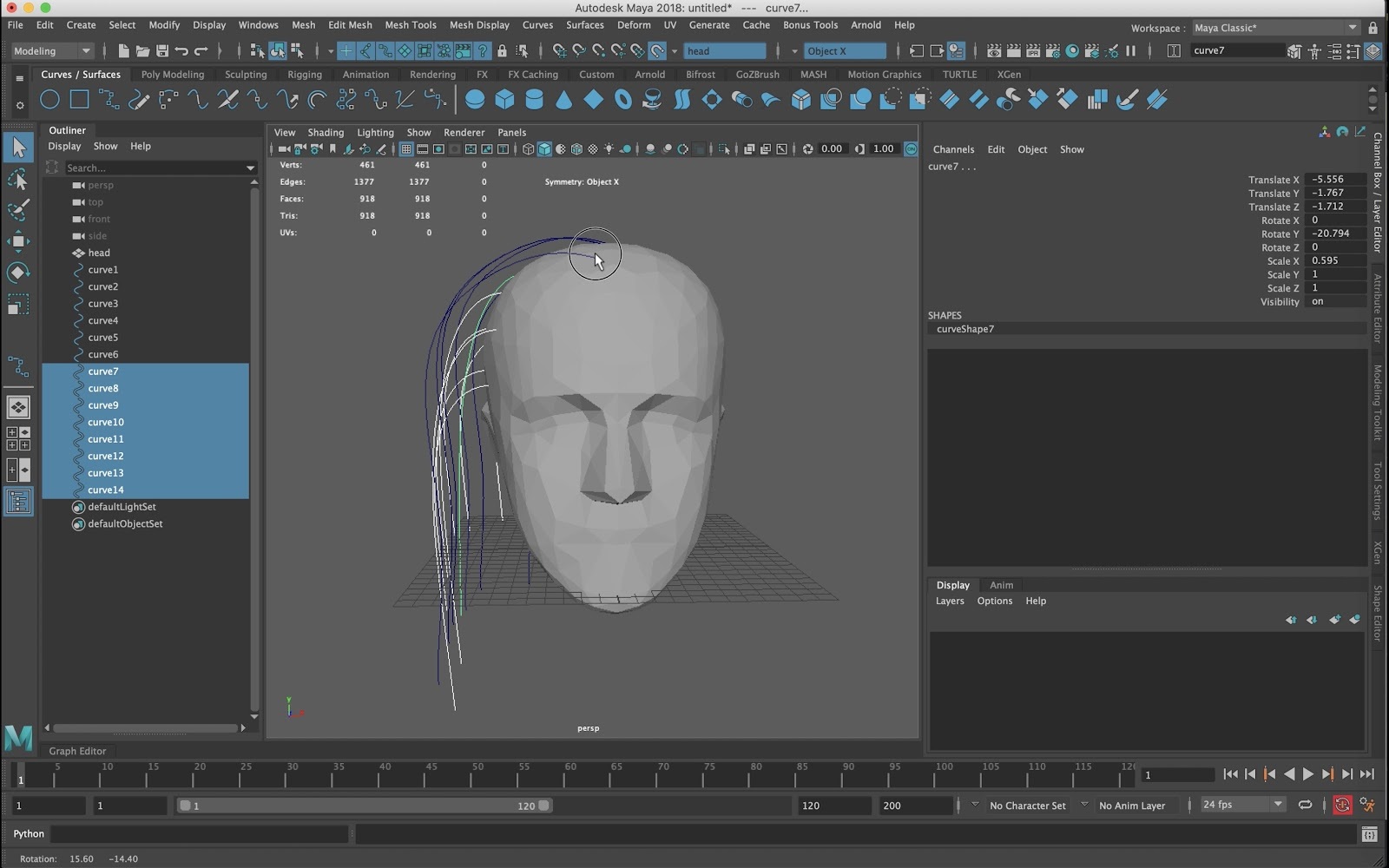1389x868 pixels.
Task: Toggle the viewport grid display icon
Action: (405, 149)
